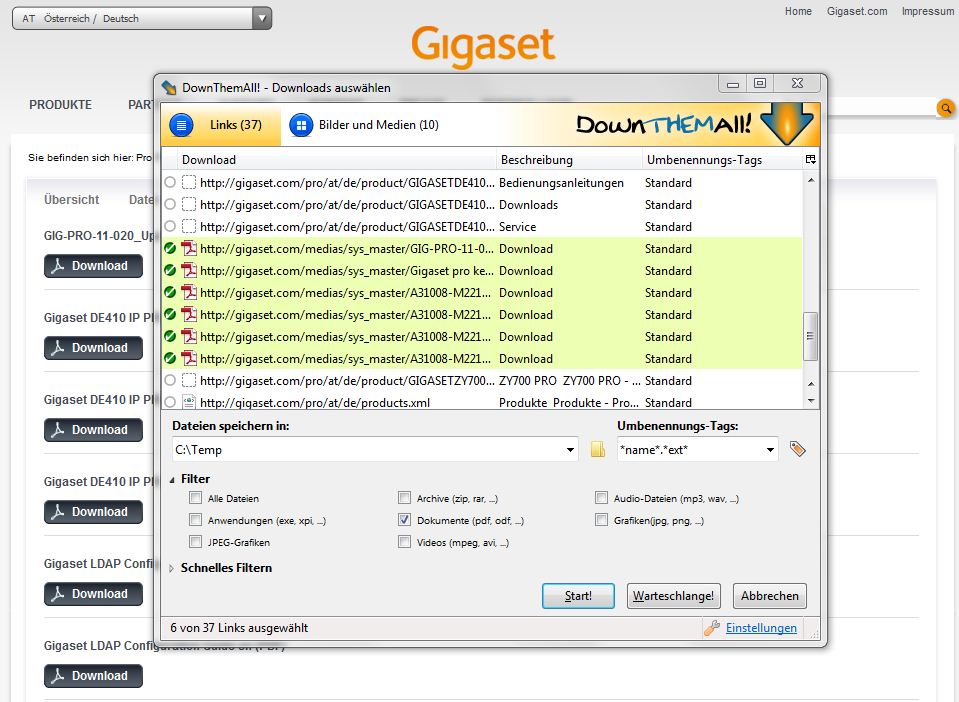Screen dimensions: 959x702
Task: Click file icon of the Service row
Action: (x=189, y=227)
